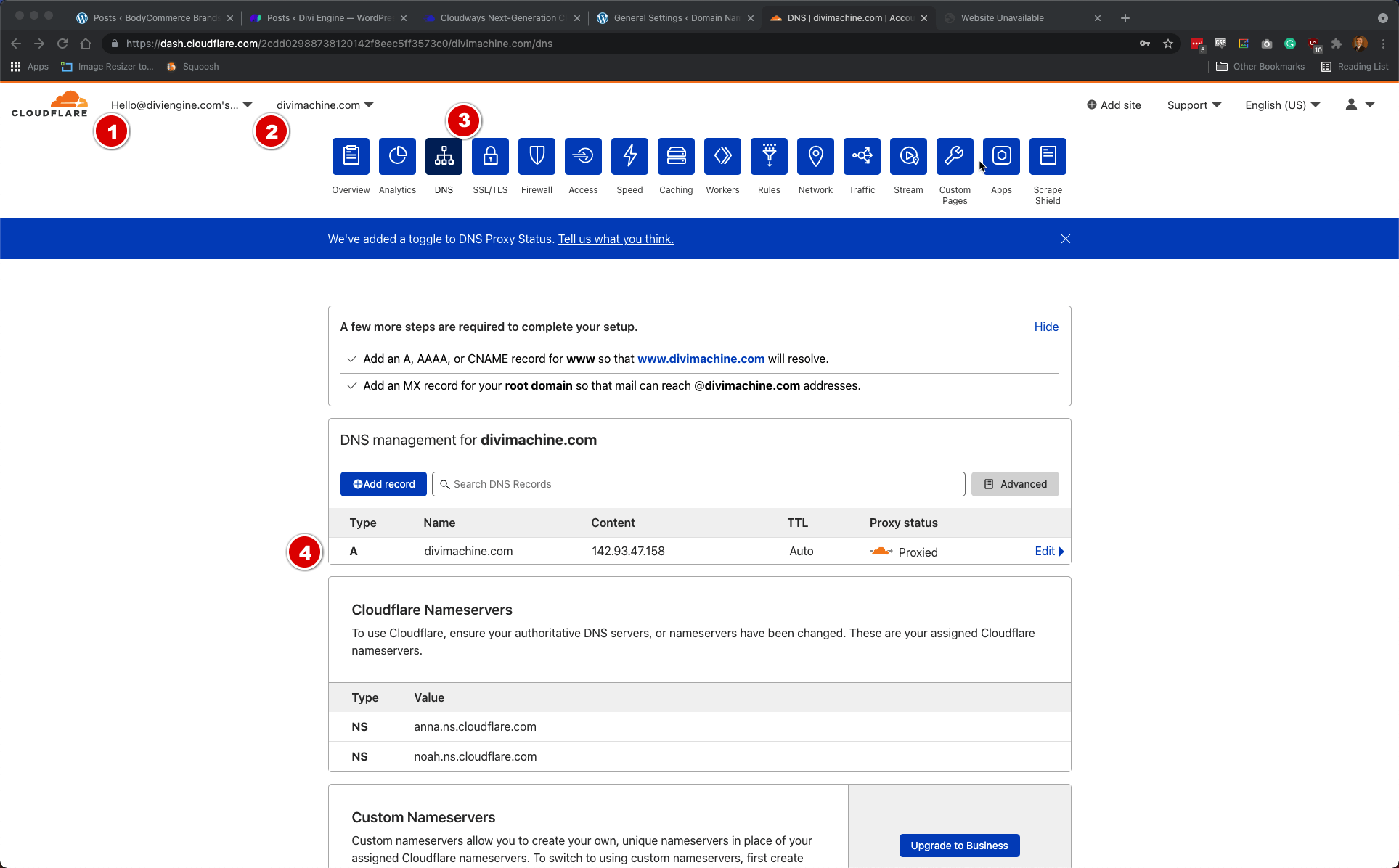The image size is (1399, 868).
Task: Open the Rules filter icon
Action: 769,156
